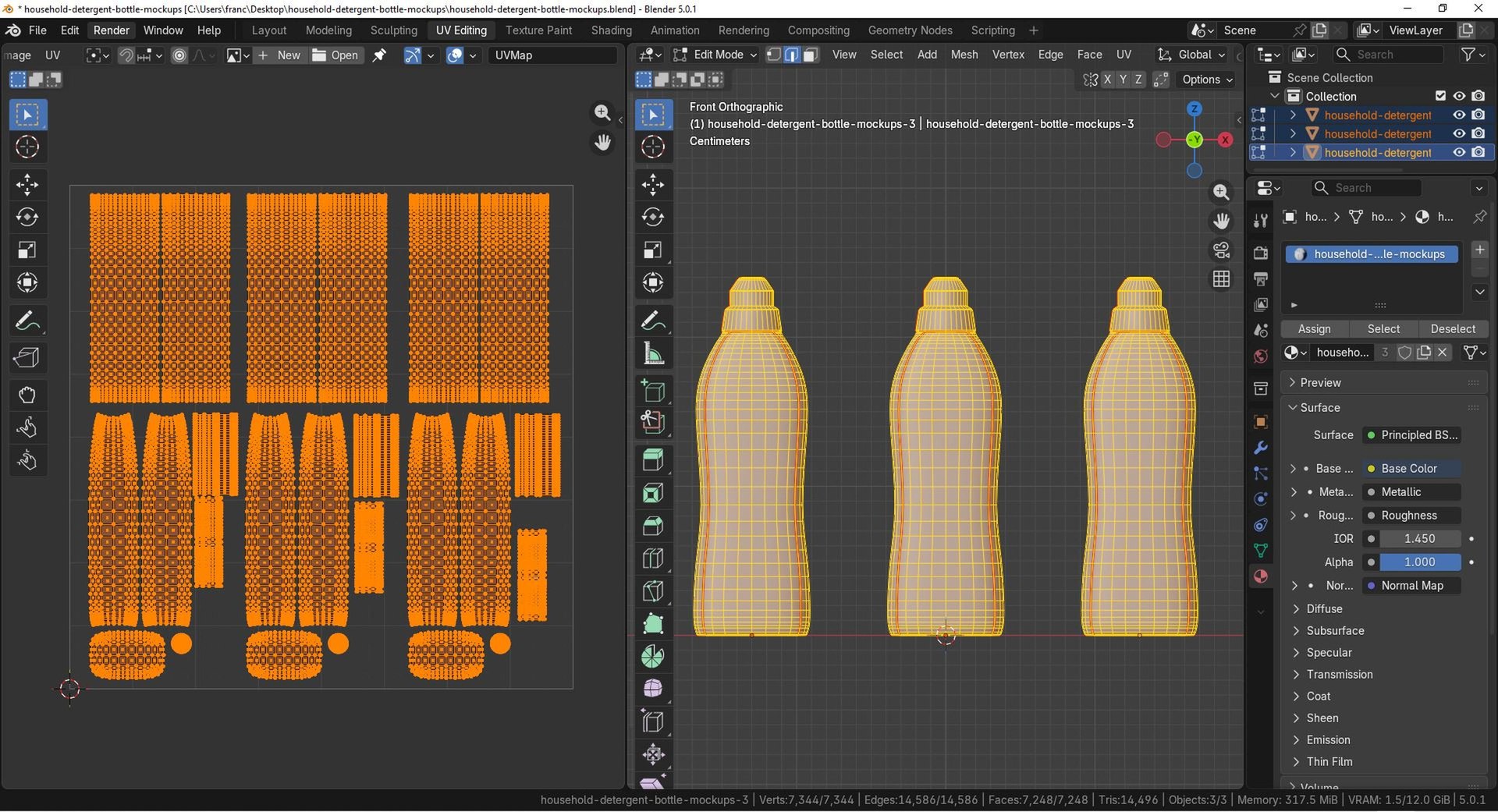Toggle snapping magnet in UV editor
Screen dimensions: 1498x812
click(x=126, y=55)
